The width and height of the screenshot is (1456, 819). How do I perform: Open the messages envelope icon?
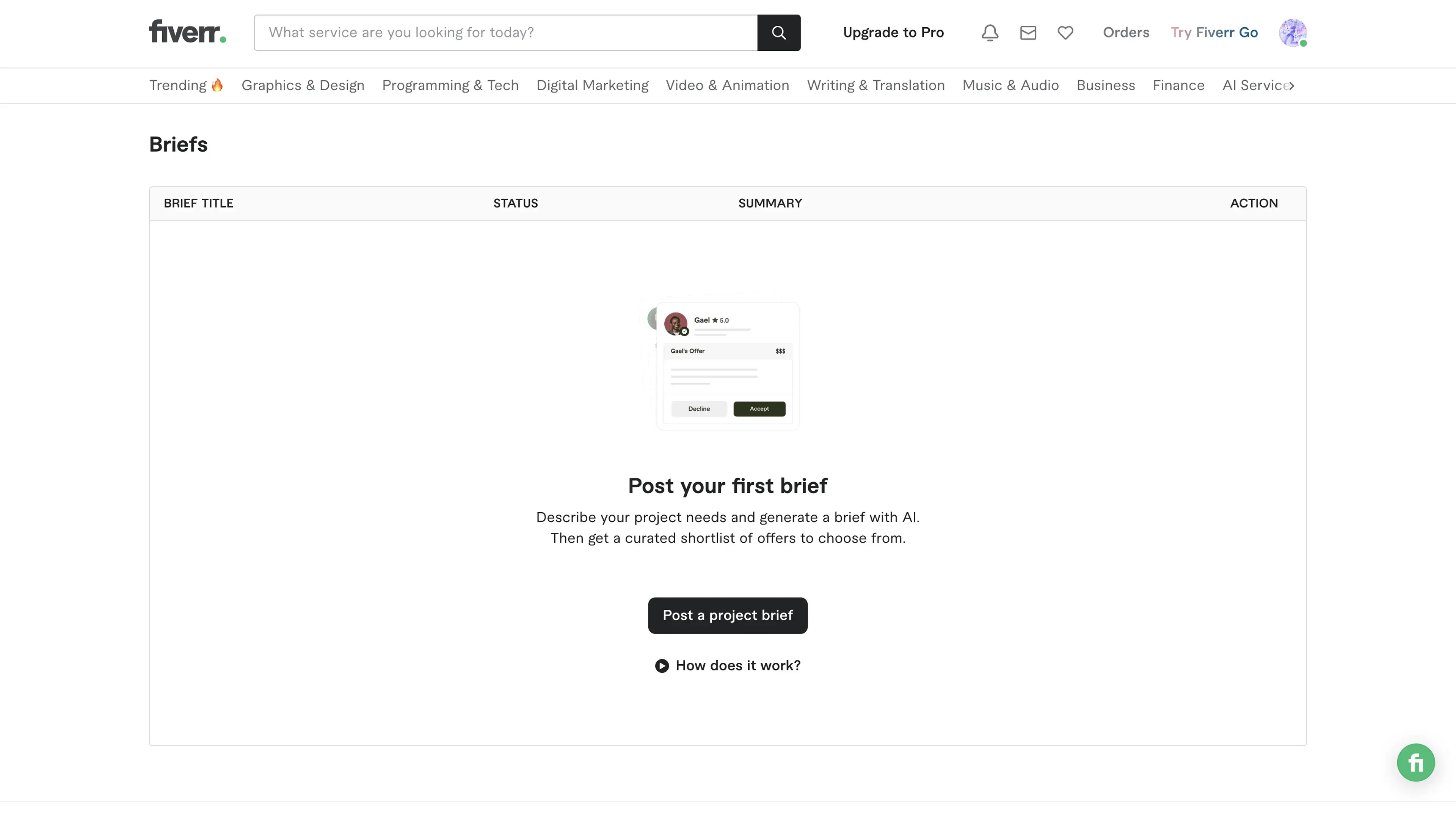1028,33
